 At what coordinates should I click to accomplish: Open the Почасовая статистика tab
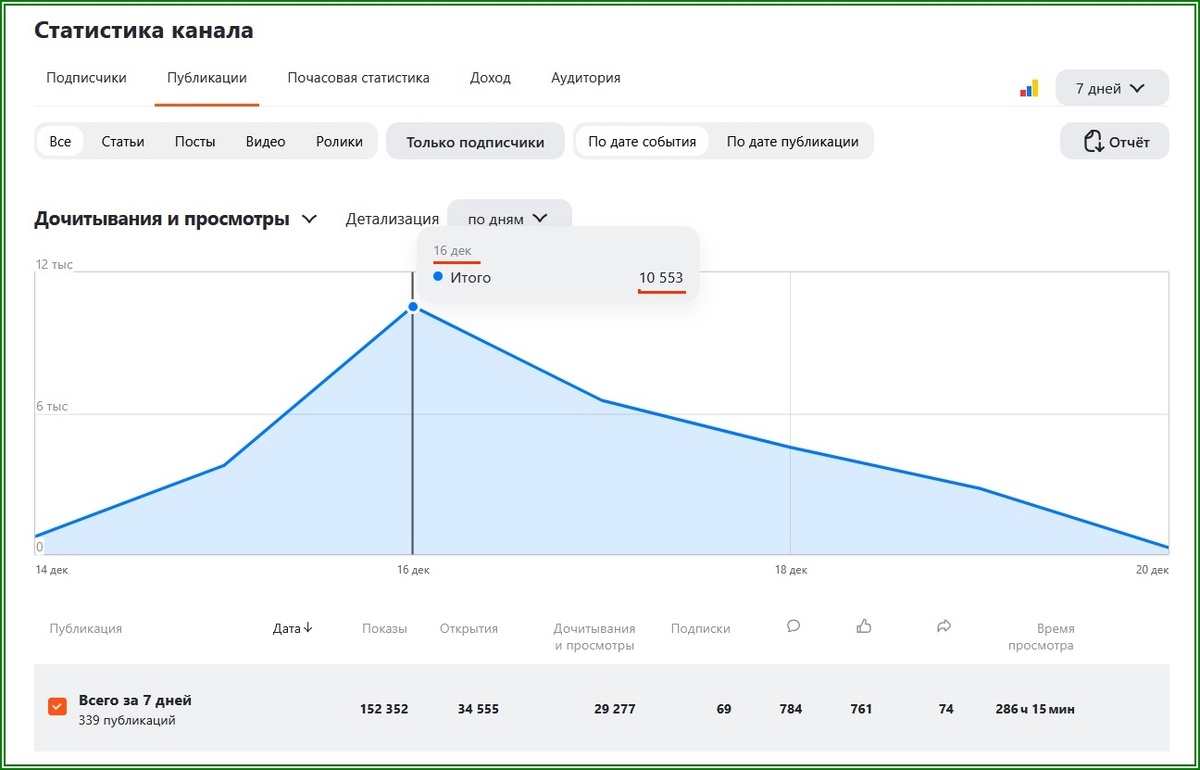pos(358,77)
